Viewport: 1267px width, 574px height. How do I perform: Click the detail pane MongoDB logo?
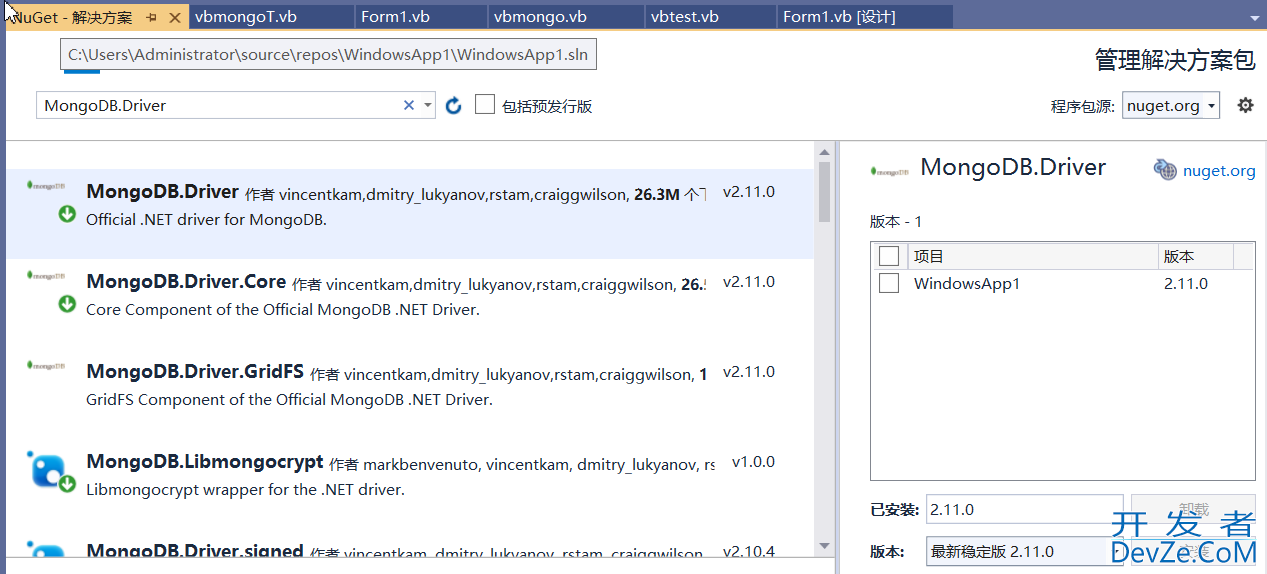pyautogui.click(x=890, y=171)
